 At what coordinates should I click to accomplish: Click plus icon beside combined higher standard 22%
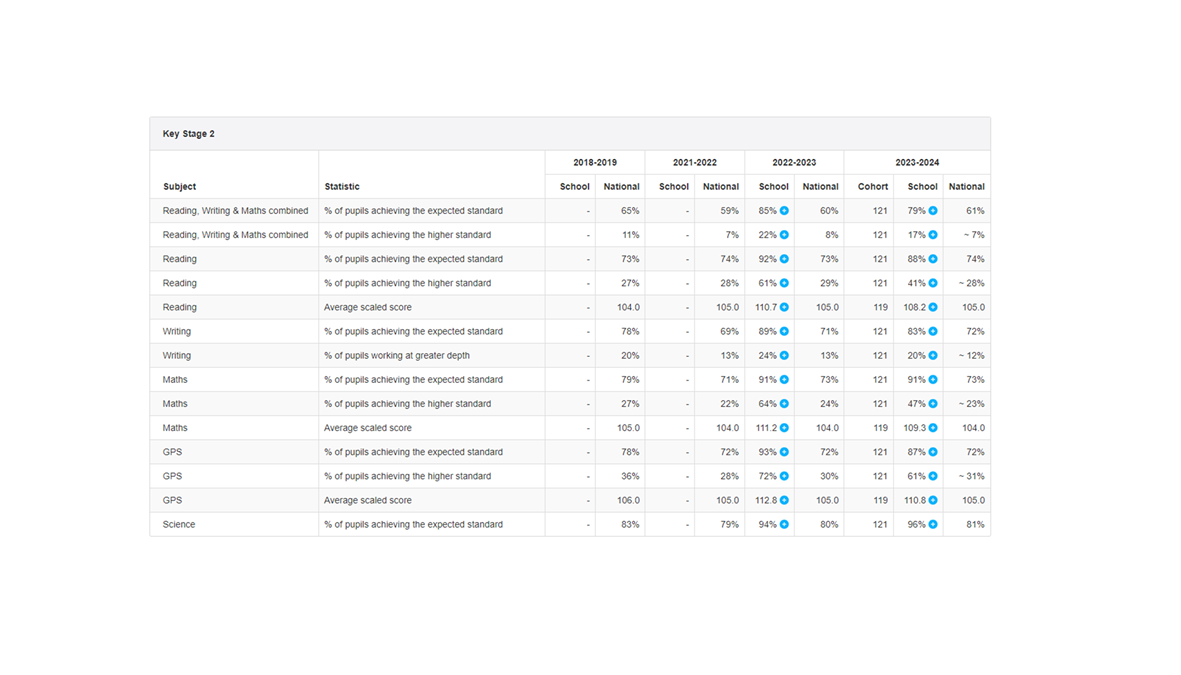pos(784,235)
